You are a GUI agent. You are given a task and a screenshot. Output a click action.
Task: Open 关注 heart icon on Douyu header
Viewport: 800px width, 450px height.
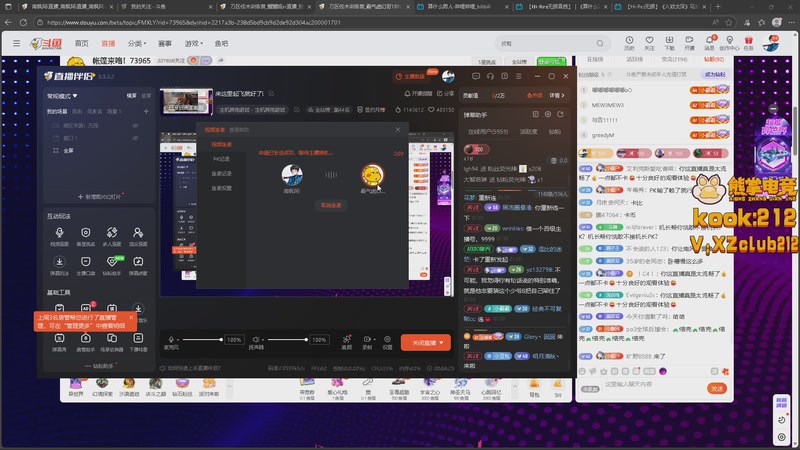point(649,40)
